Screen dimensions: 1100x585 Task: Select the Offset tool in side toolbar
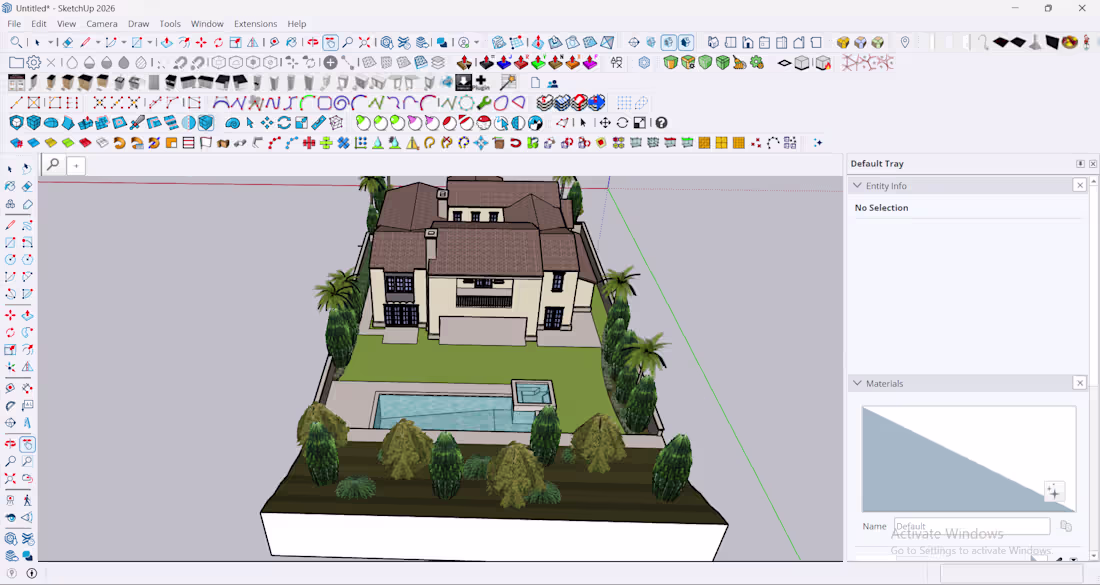click(x=27, y=349)
